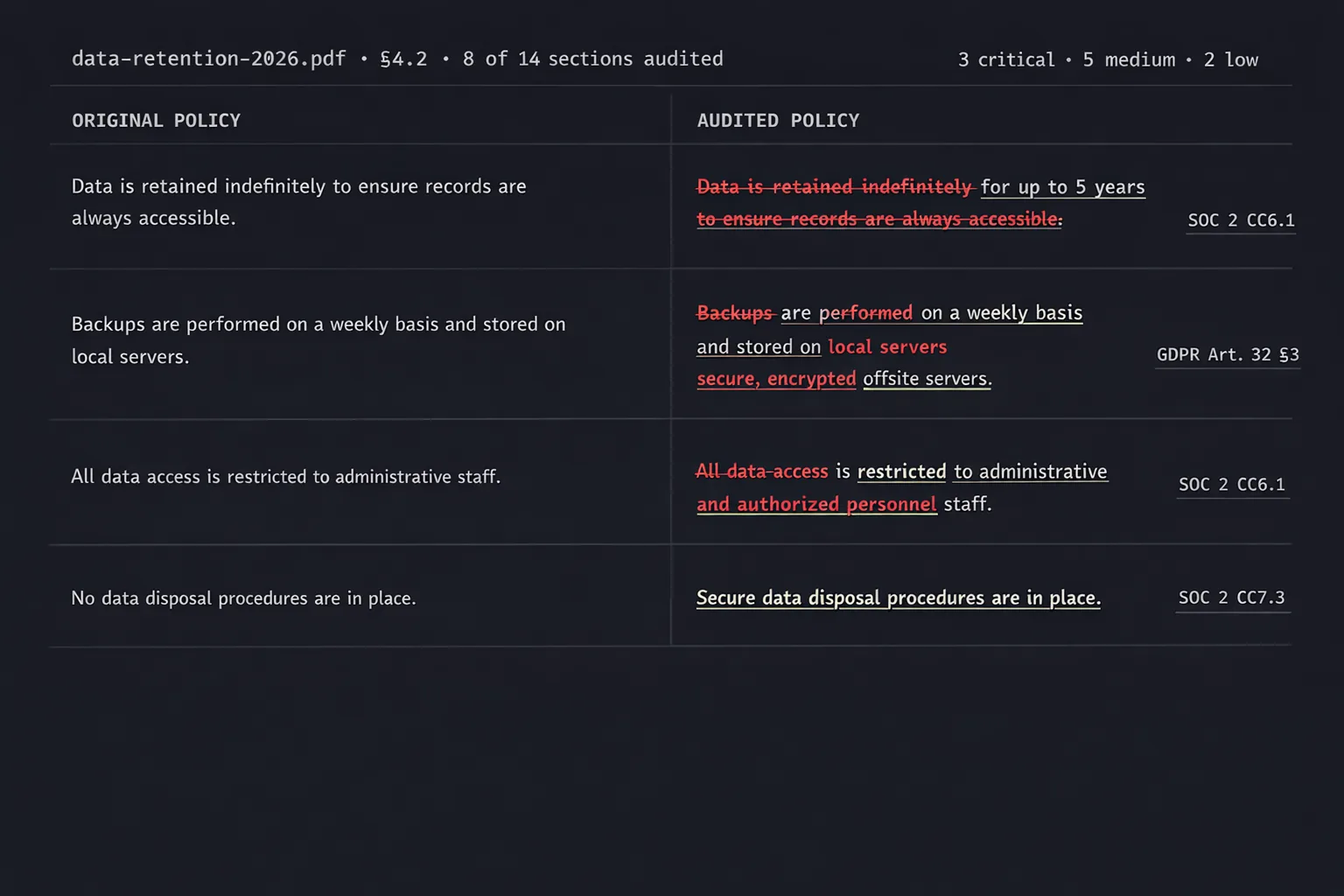
Task: Open the SOC 2 CC6.1 tag on retention row
Action: pyautogui.click(x=1241, y=220)
